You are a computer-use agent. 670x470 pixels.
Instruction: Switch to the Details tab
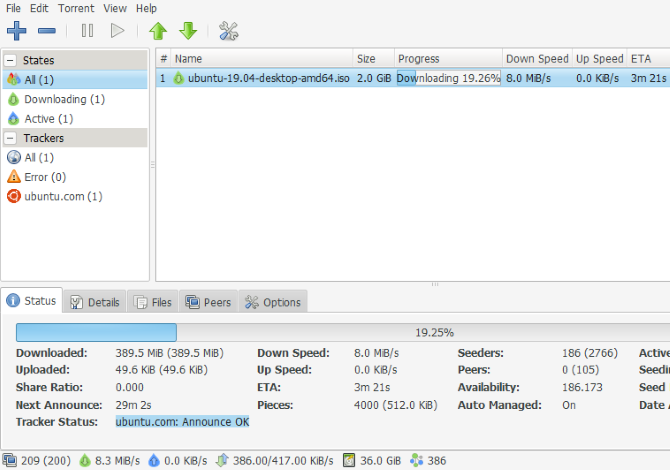[x=95, y=303]
